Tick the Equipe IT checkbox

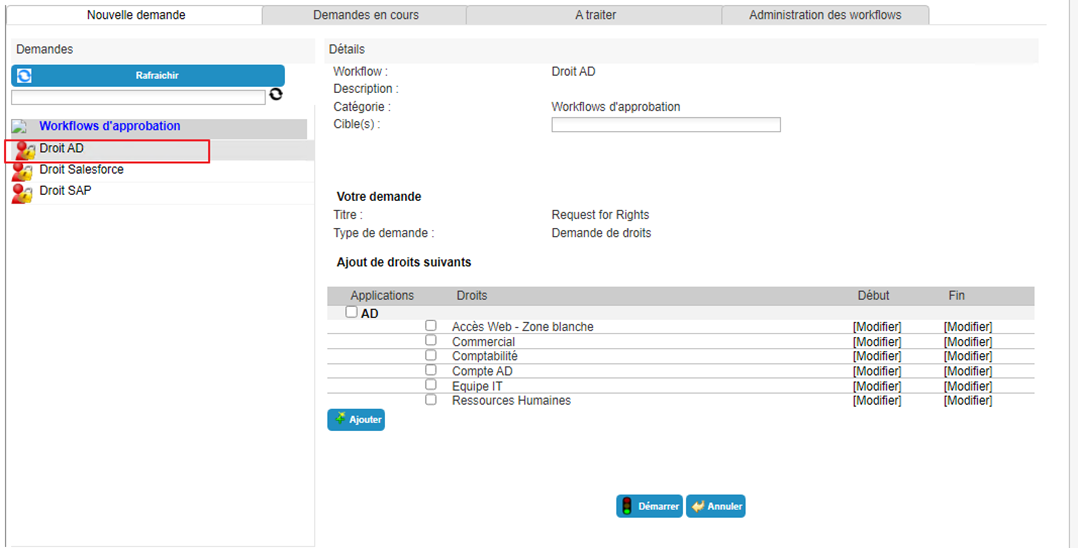click(430, 384)
